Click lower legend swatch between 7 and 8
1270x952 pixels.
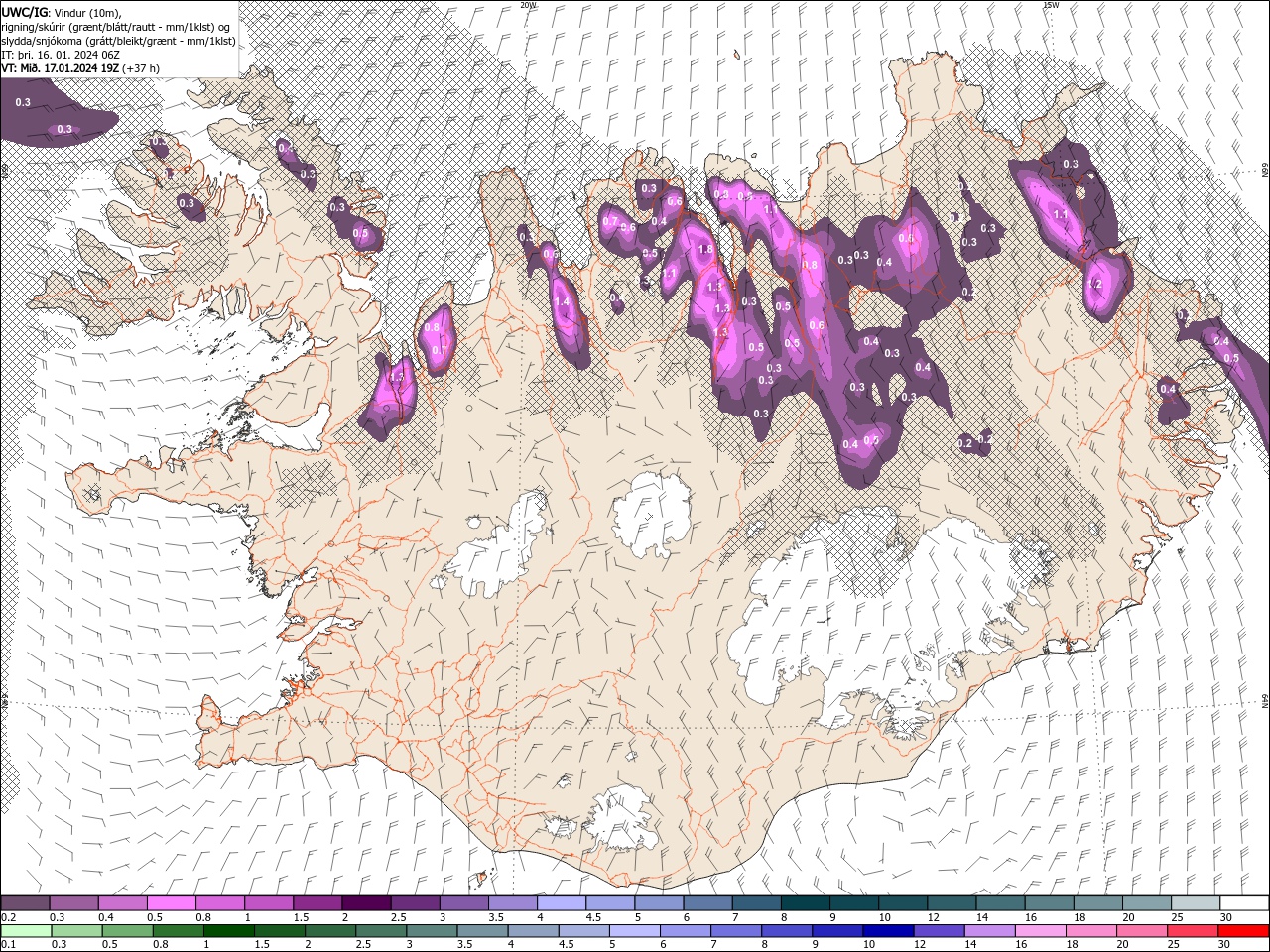tap(736, 931)
